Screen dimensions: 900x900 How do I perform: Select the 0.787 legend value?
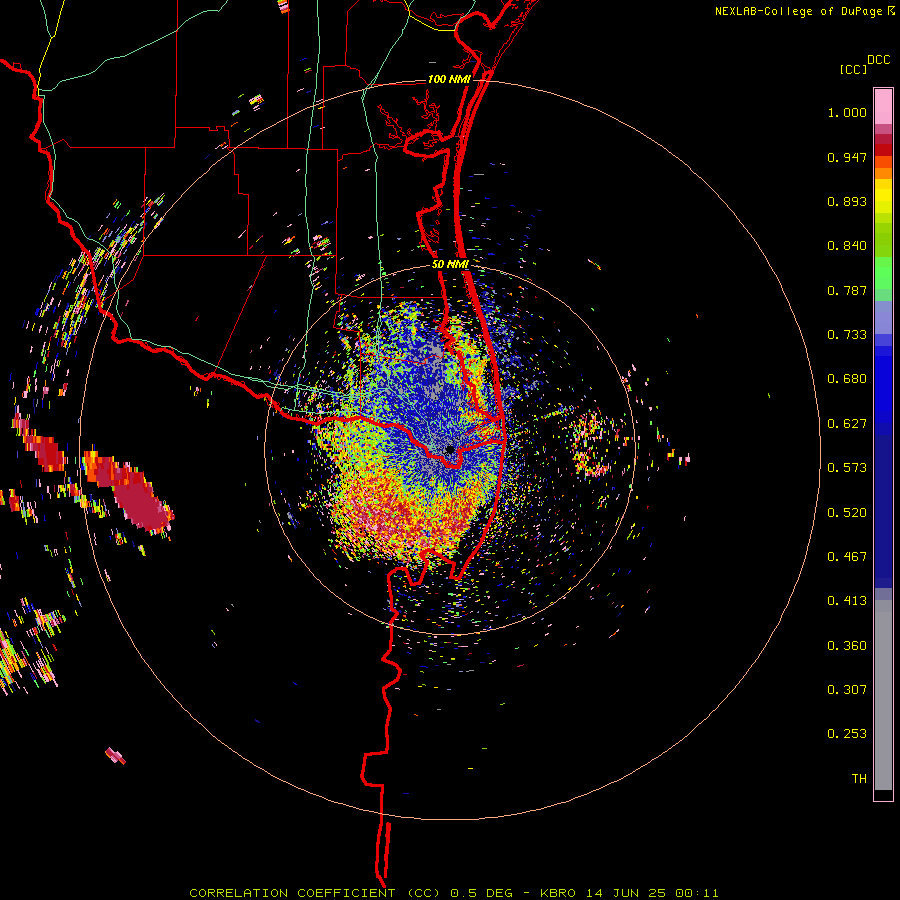pyautogui.click(x=847, y=290)
